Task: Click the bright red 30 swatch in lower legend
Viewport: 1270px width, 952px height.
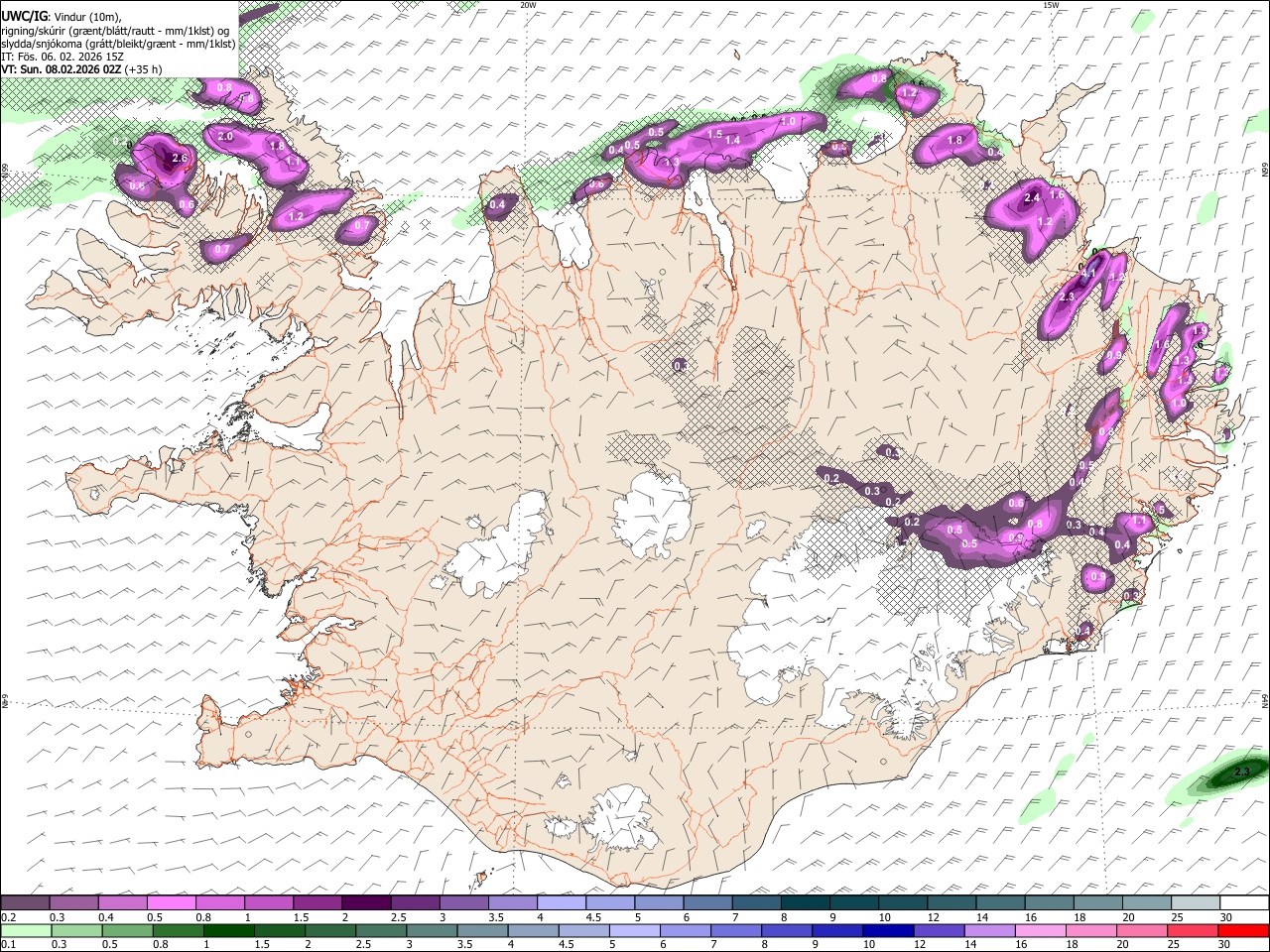Action: point(1244,930)
